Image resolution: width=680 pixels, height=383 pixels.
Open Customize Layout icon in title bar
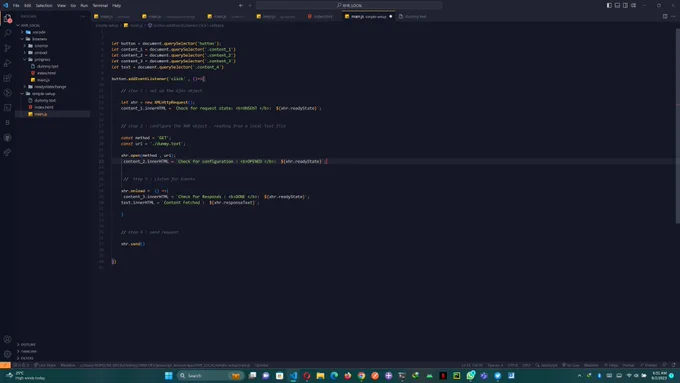(x=634, y=5)
